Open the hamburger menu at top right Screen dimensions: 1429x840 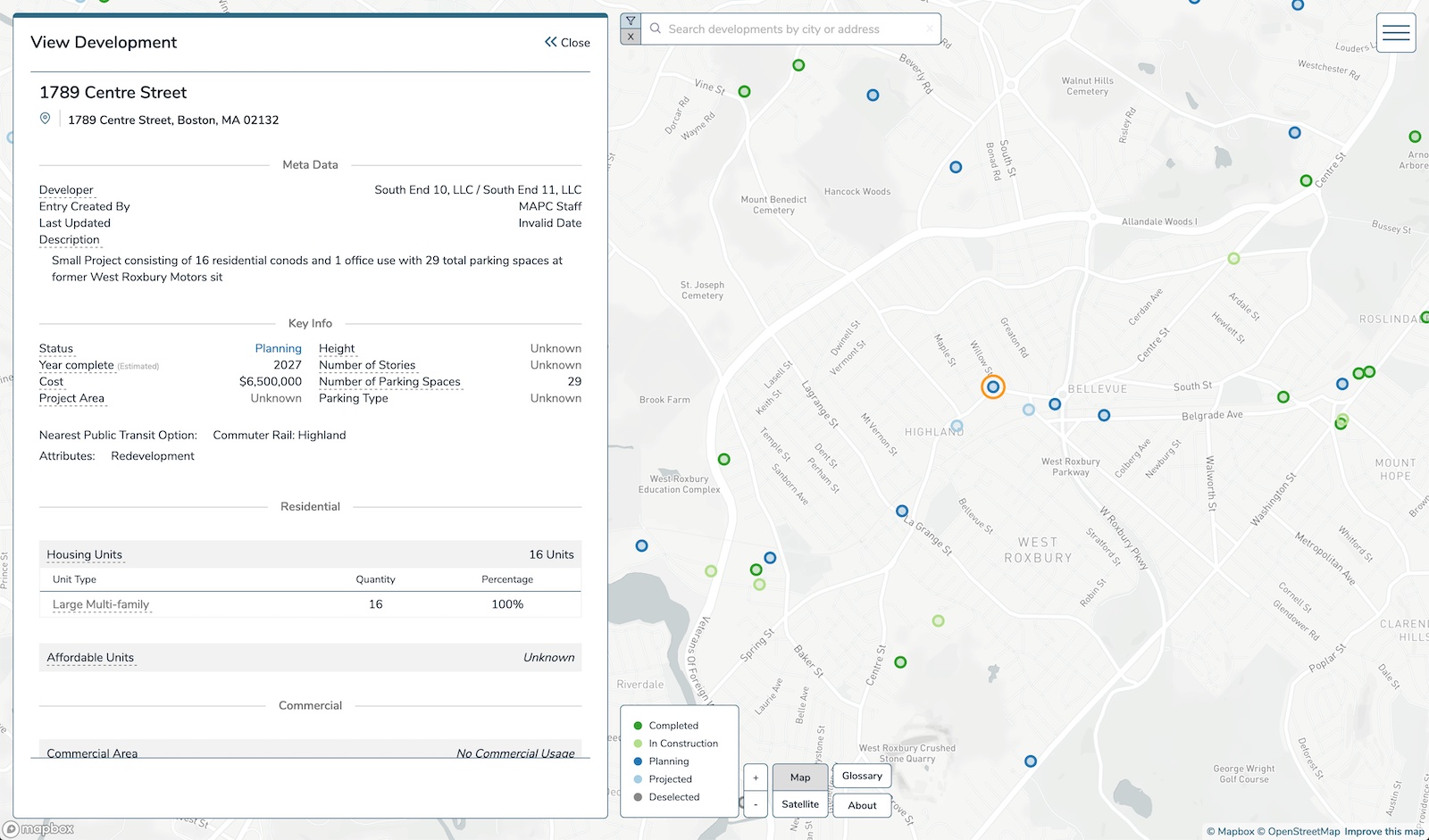[x=1396, y=33]
